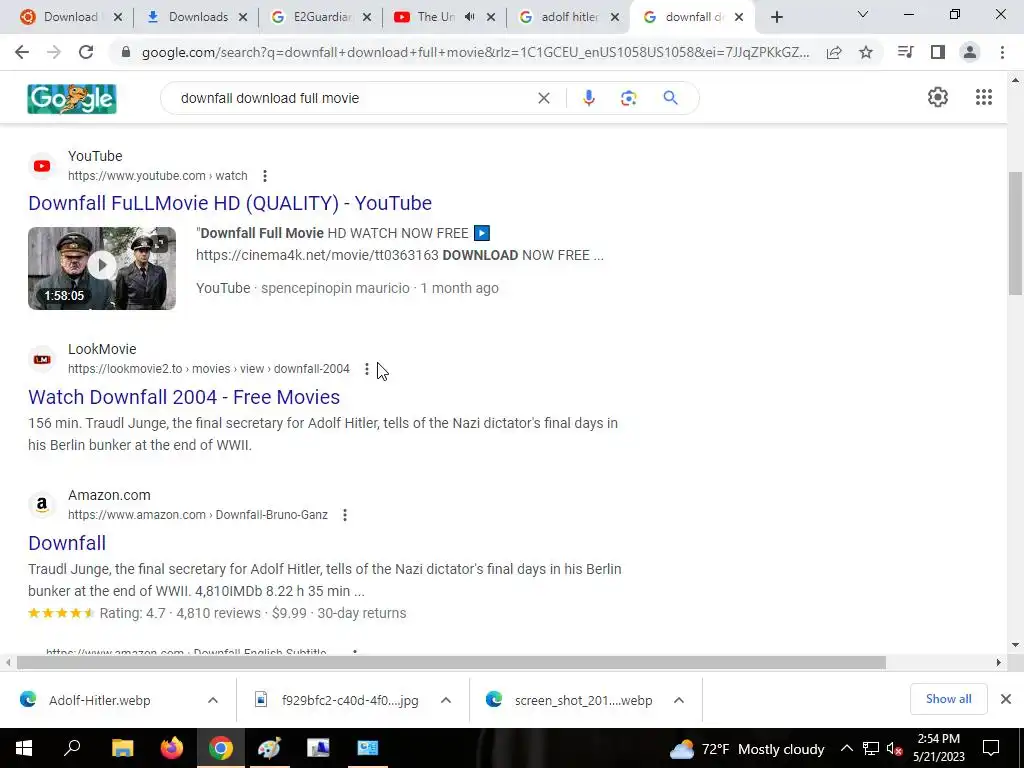Open a new browser tab

pyautogui.click(x=776, y=17)
